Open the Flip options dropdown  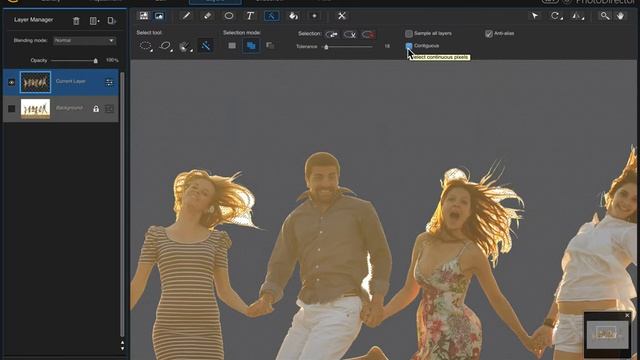pos(578,16)
